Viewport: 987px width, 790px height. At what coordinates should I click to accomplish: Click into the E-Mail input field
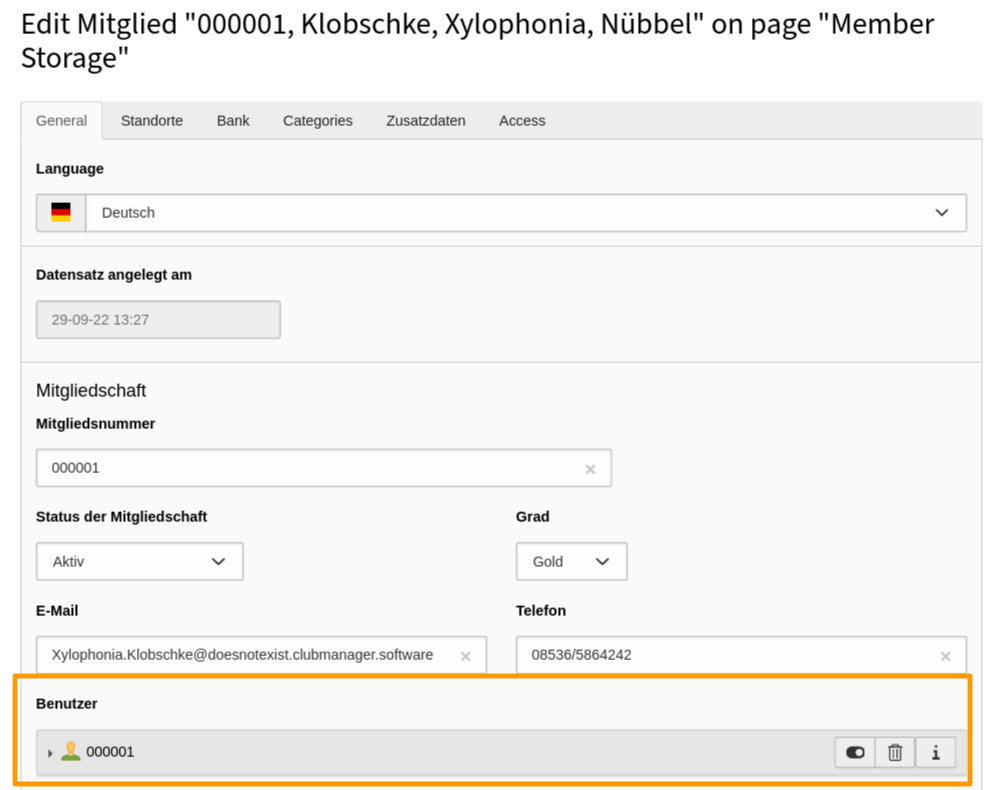tap(250, 655)
